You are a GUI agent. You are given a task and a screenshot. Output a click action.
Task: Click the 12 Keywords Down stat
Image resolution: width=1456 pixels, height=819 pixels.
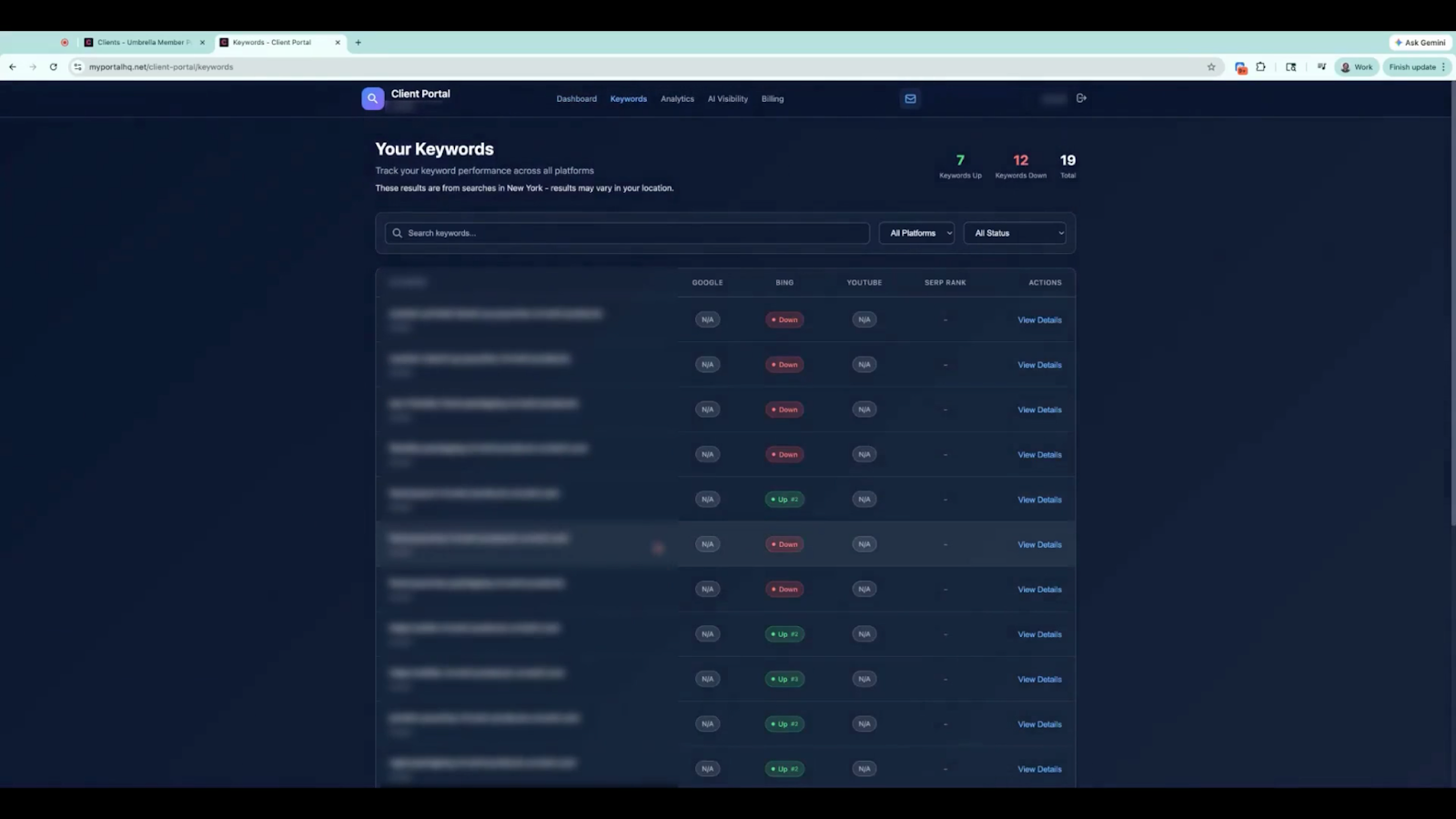pyautogui.click(x=1021, y=167)
